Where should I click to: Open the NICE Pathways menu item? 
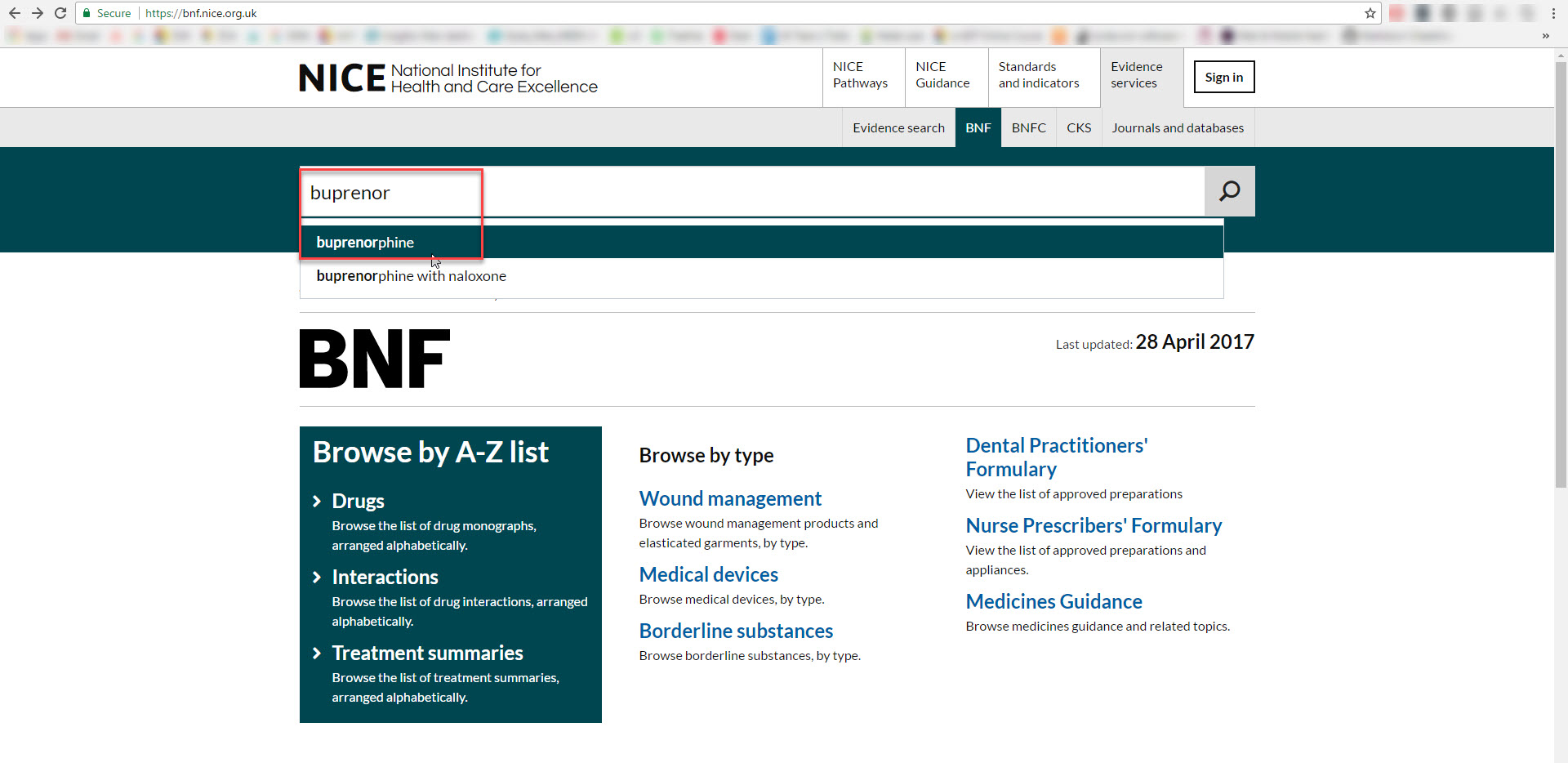tap(860, 75)
